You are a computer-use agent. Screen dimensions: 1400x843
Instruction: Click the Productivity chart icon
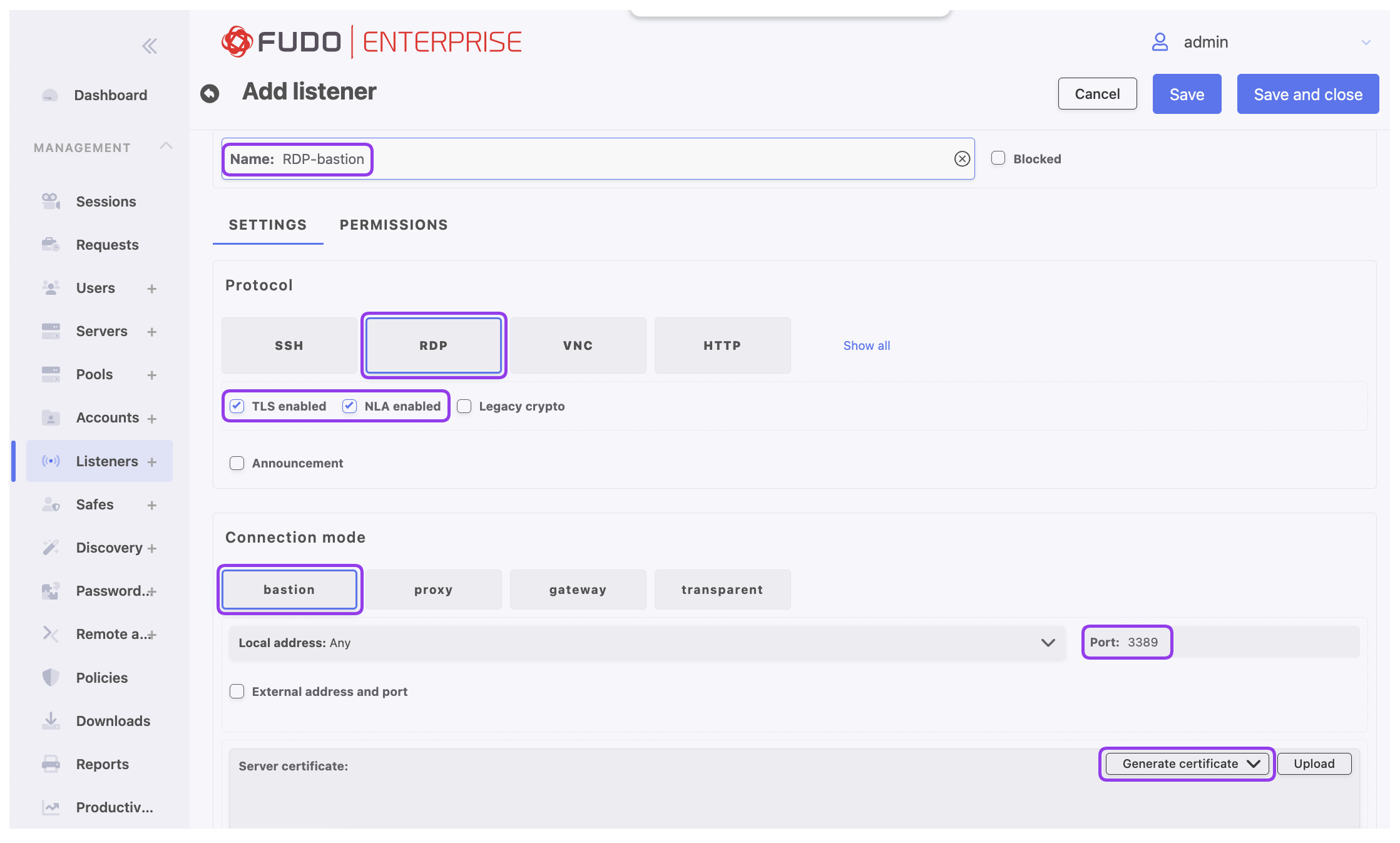(x=51, y=807)
